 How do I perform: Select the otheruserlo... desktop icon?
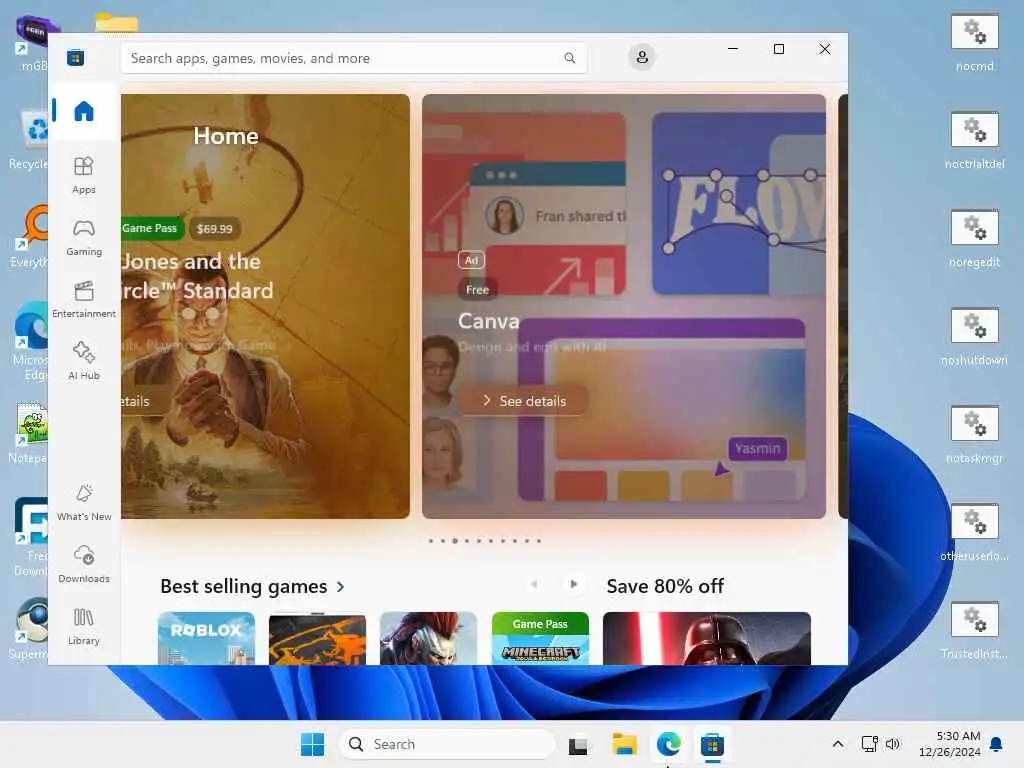[x=974, y=532]
